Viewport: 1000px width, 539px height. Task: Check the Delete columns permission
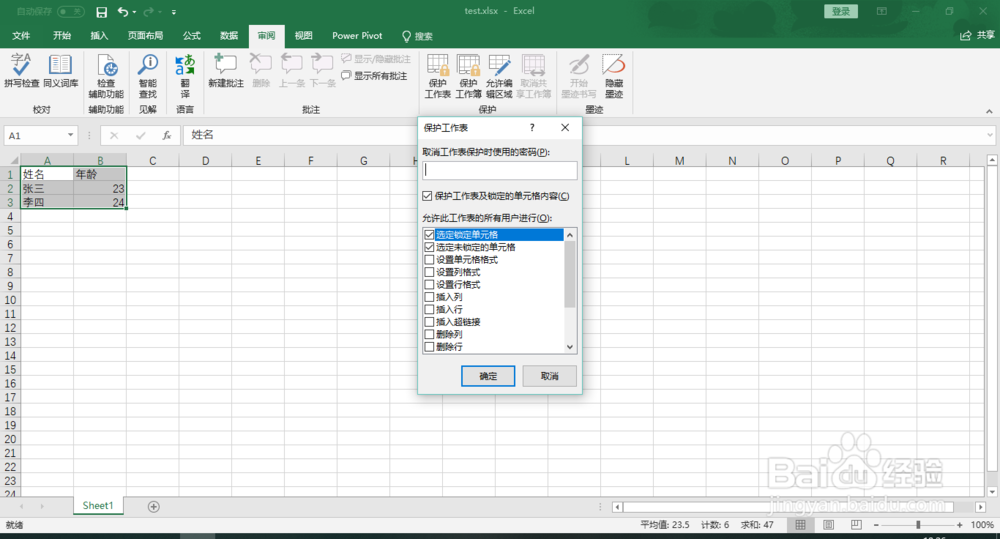tap(429, 334)
